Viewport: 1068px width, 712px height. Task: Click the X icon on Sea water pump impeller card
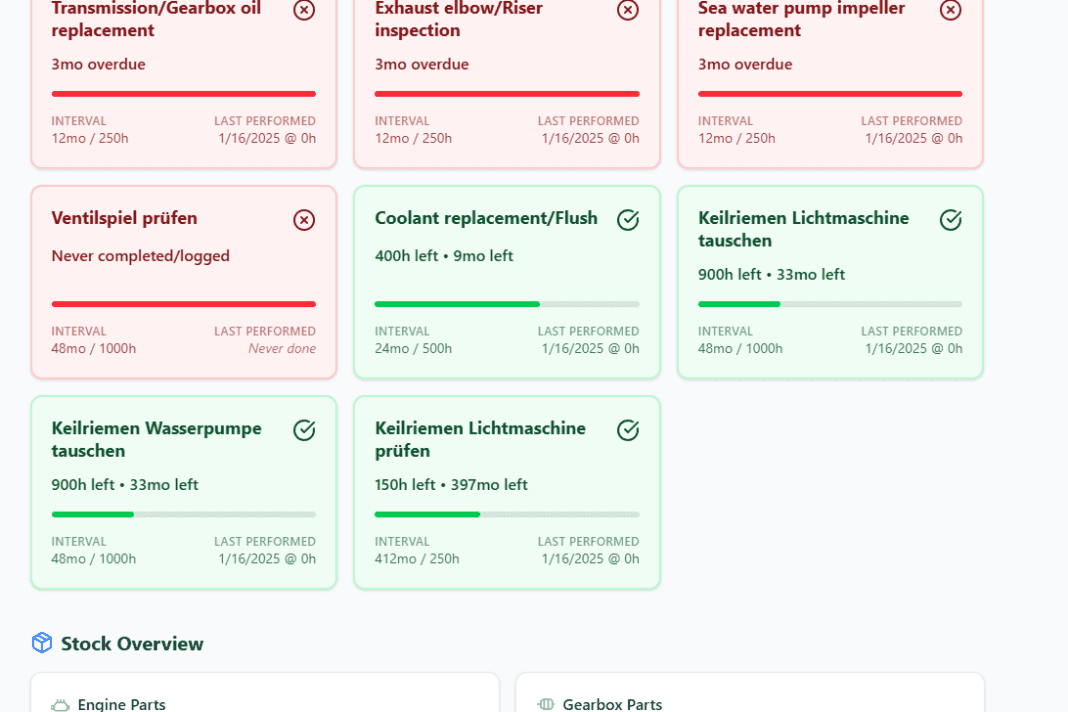tap(951, 11)
